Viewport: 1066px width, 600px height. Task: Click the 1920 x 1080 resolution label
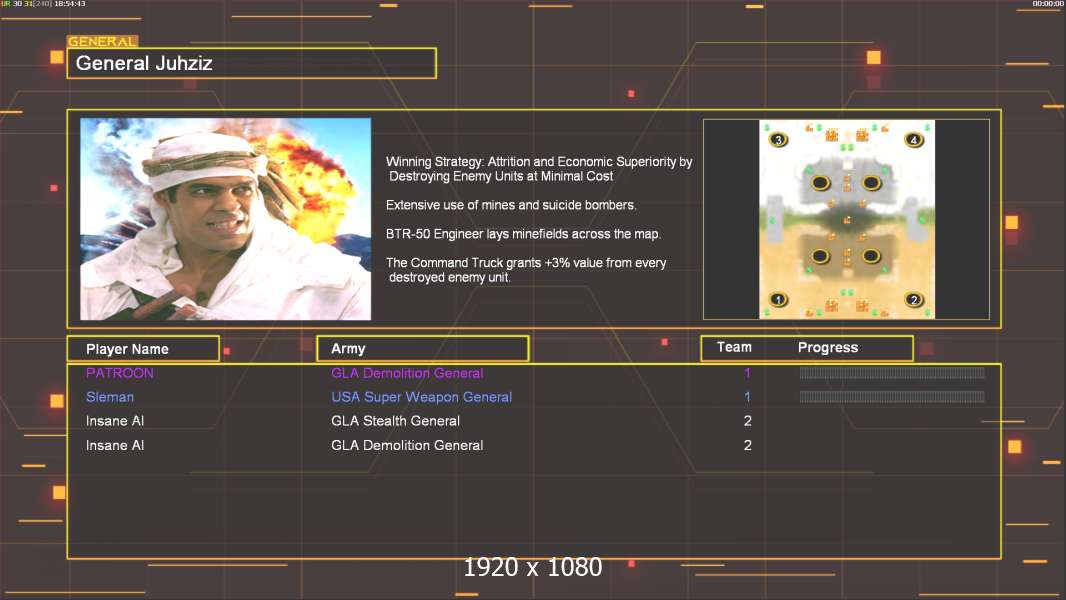pos(533,567)
